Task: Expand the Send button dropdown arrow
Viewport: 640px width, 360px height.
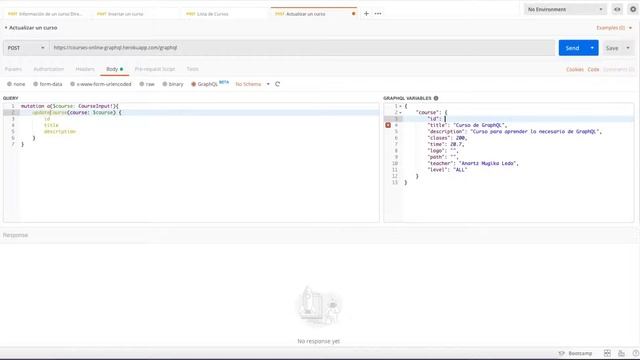Action: point(592,48)
